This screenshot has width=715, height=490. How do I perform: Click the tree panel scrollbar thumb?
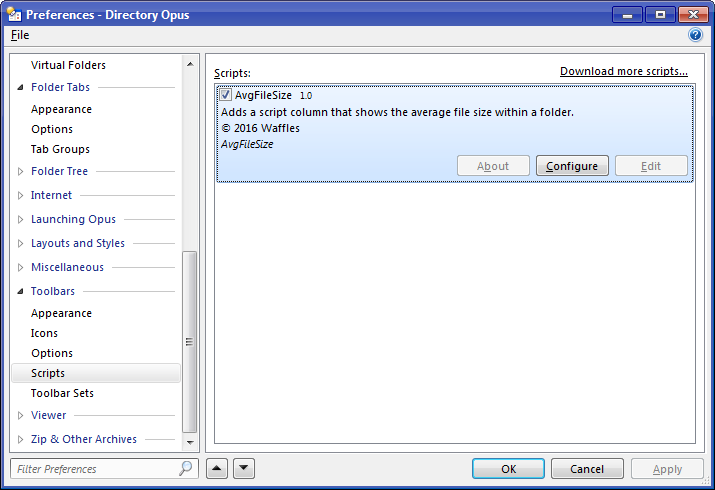[x=190, y=342]
